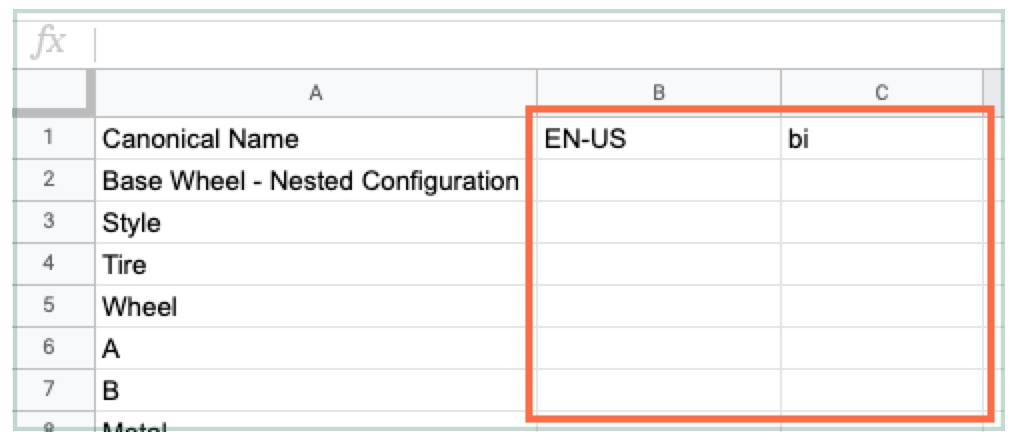Click the Style cell
The height and width of the screenshot is (440, 1014).
(x=316, y=222)
